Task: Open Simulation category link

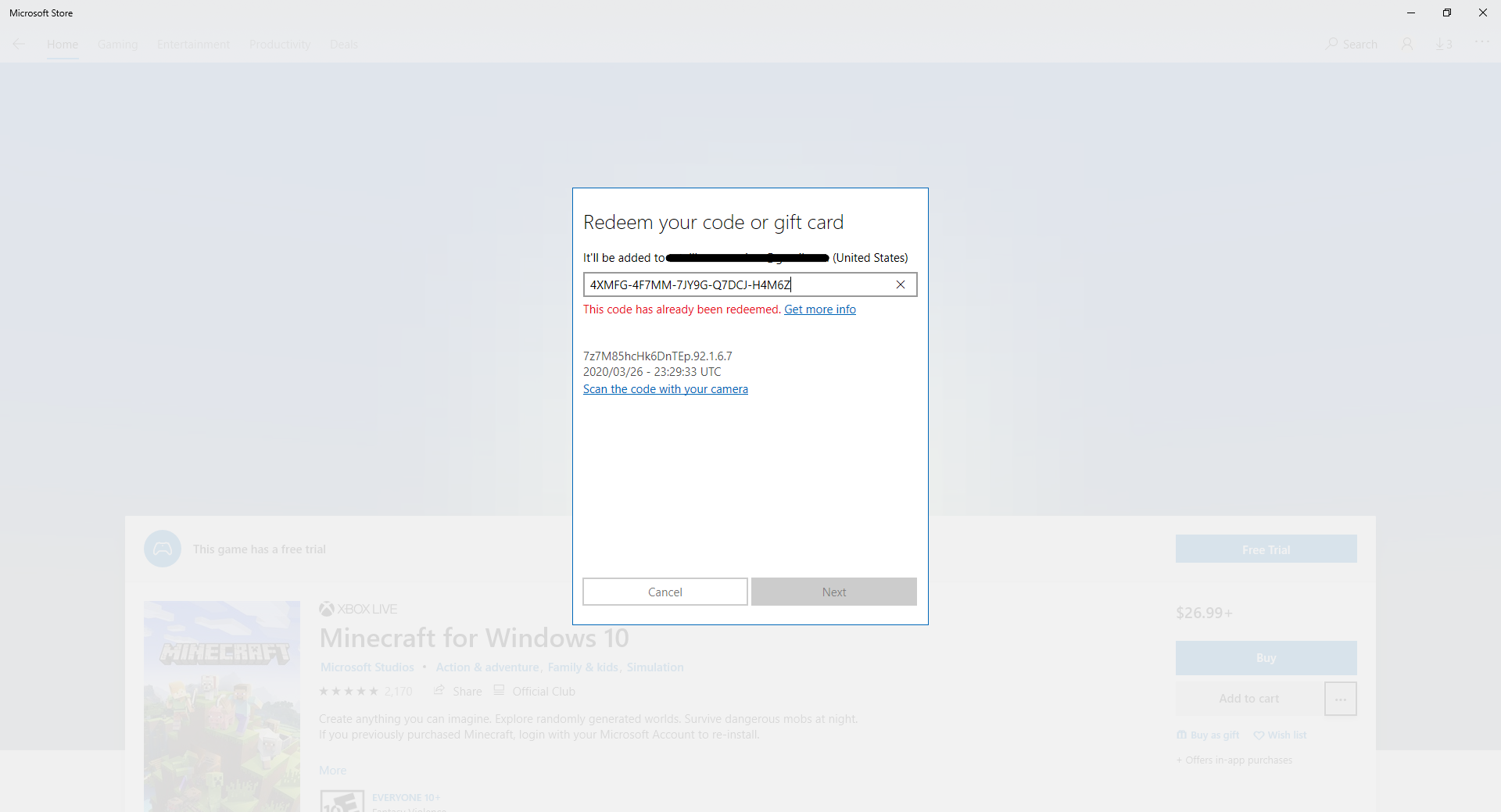Action: (655, 667)
